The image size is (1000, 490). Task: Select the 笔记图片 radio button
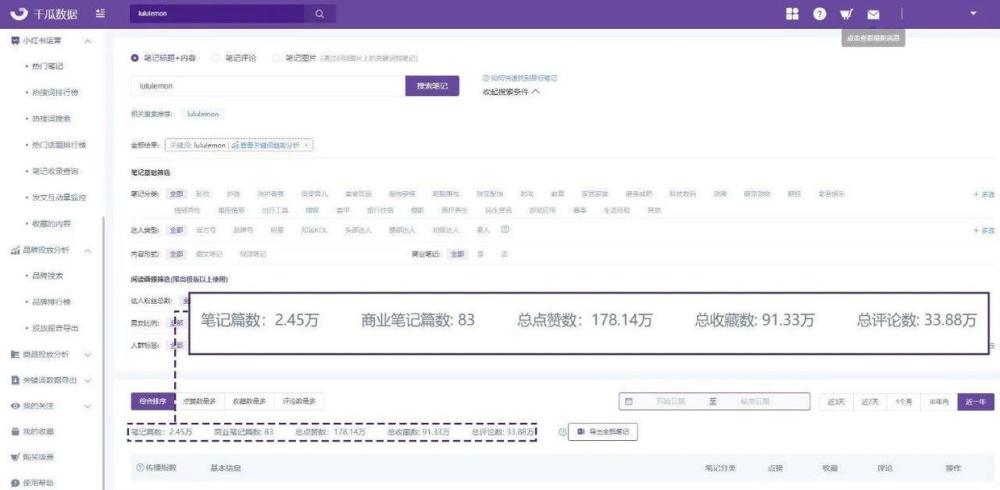[x=276, y=57]
